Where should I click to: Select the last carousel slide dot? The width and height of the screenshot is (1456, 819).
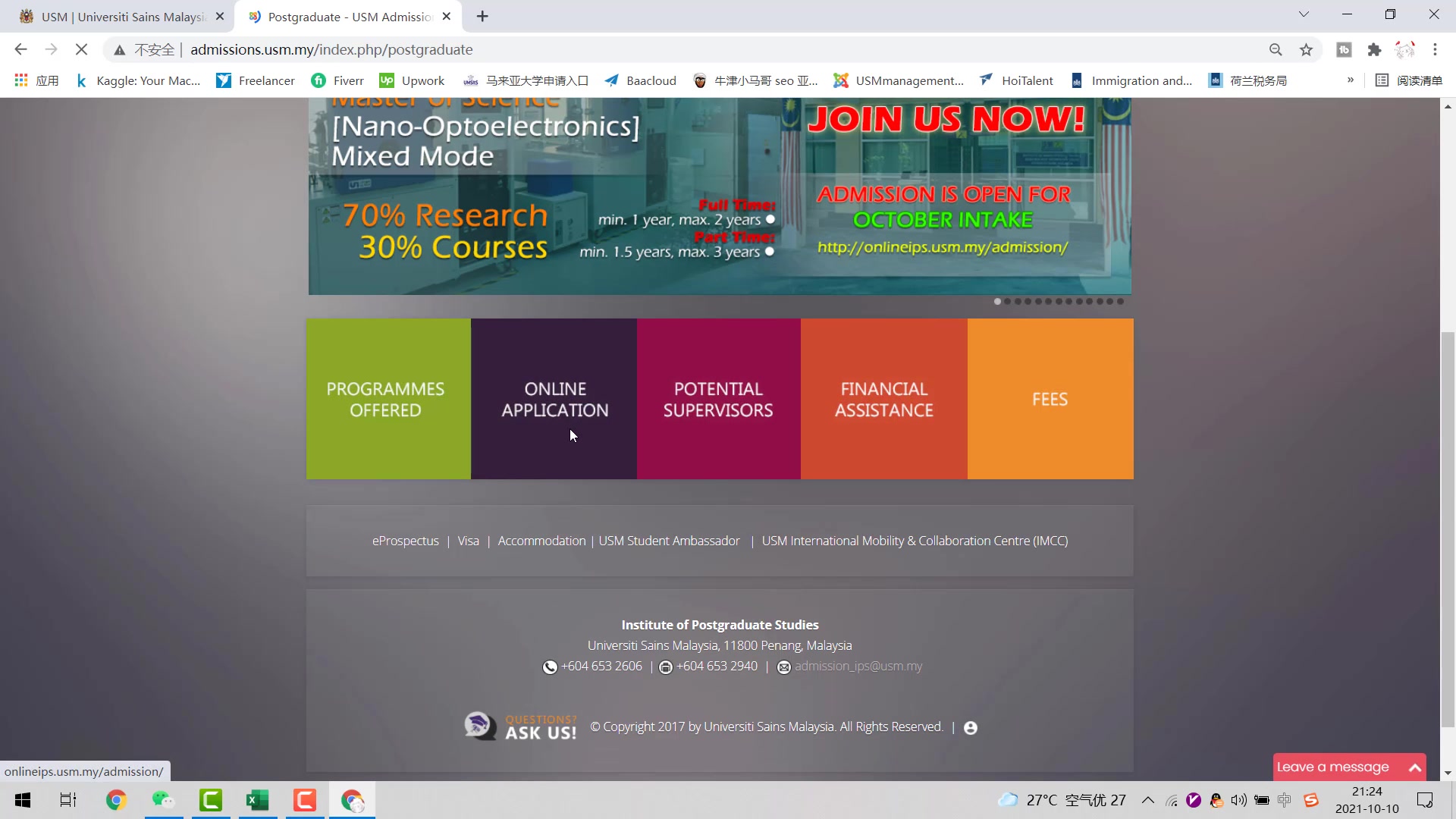click(1120, 301)
